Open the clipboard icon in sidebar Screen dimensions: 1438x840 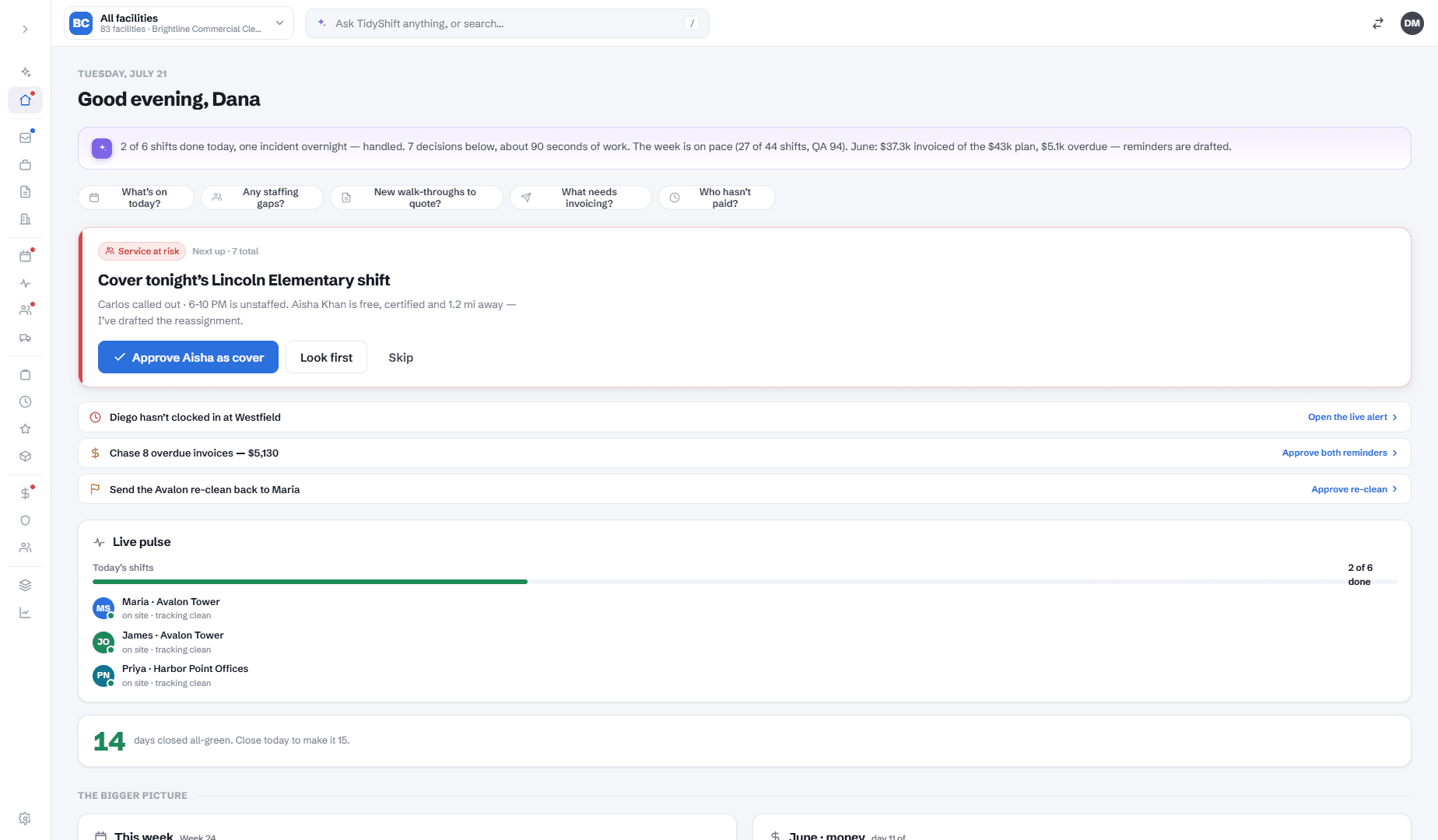tap(25, 375)
